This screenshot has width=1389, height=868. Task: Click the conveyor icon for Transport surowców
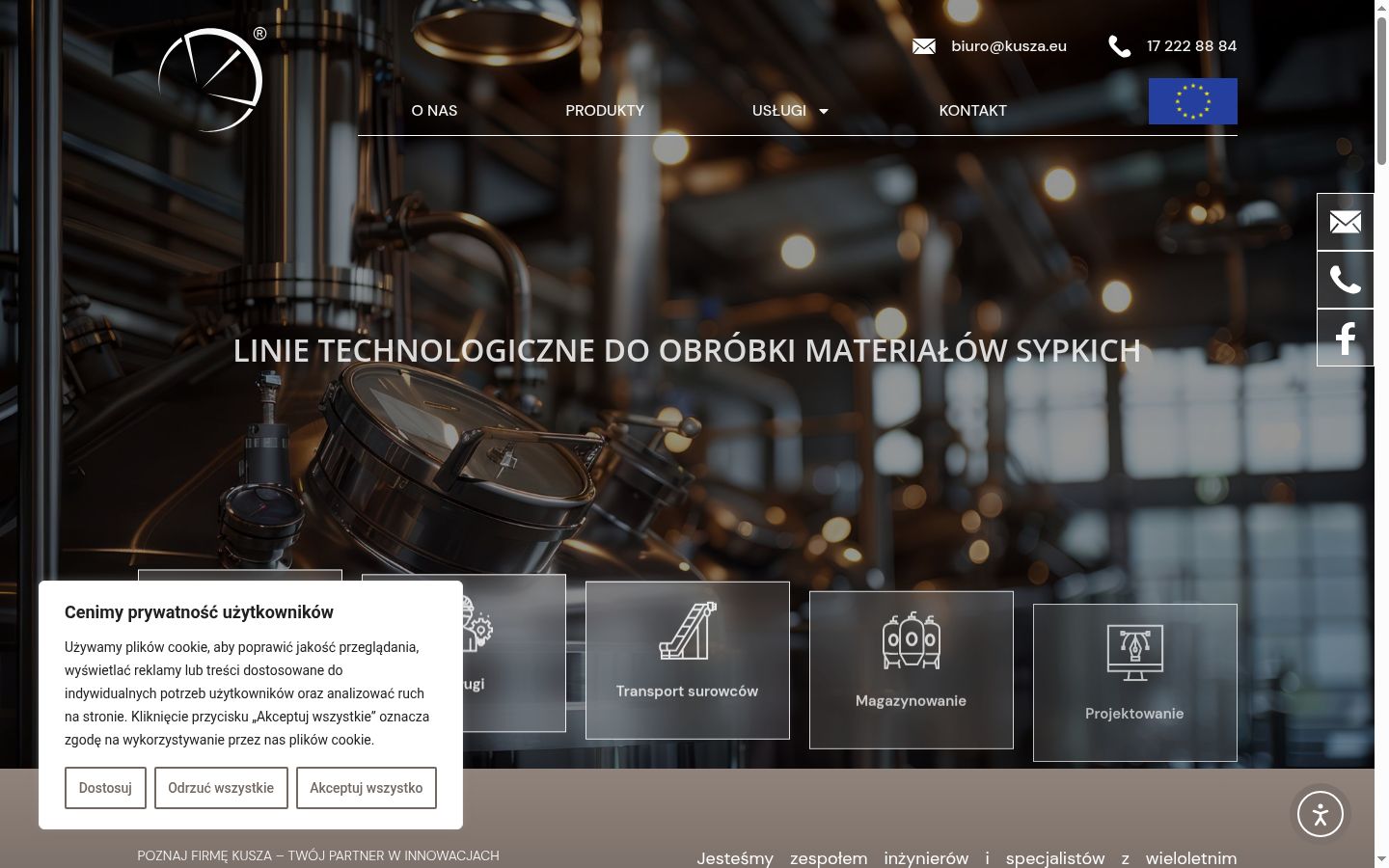coord(688,631)
